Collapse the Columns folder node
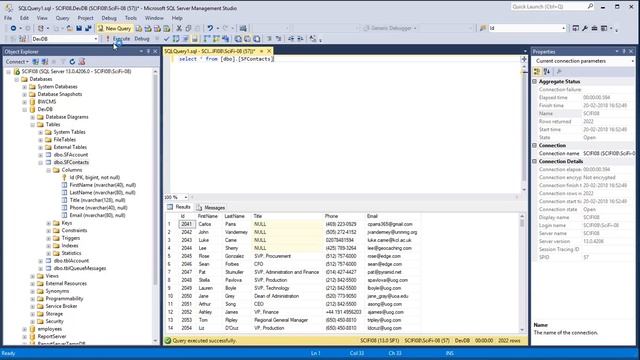Image resolution: width=640 pixels, height=360 pixels. pos(49,170)
